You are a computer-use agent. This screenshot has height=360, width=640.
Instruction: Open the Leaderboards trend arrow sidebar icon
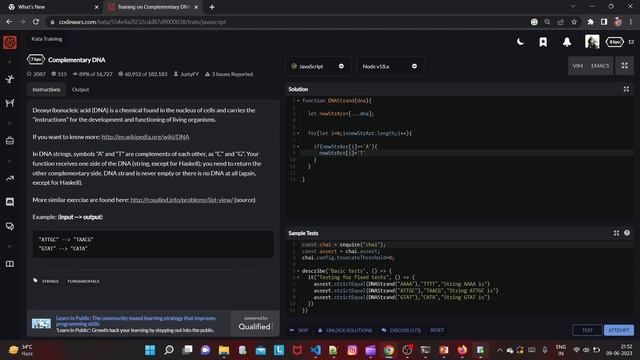tap(10, 178)
